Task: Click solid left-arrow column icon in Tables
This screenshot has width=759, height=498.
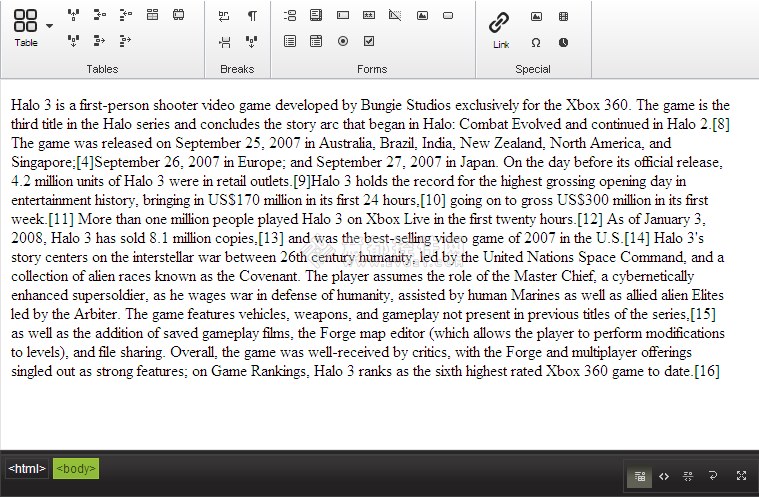Action: (x=99, y=15)
